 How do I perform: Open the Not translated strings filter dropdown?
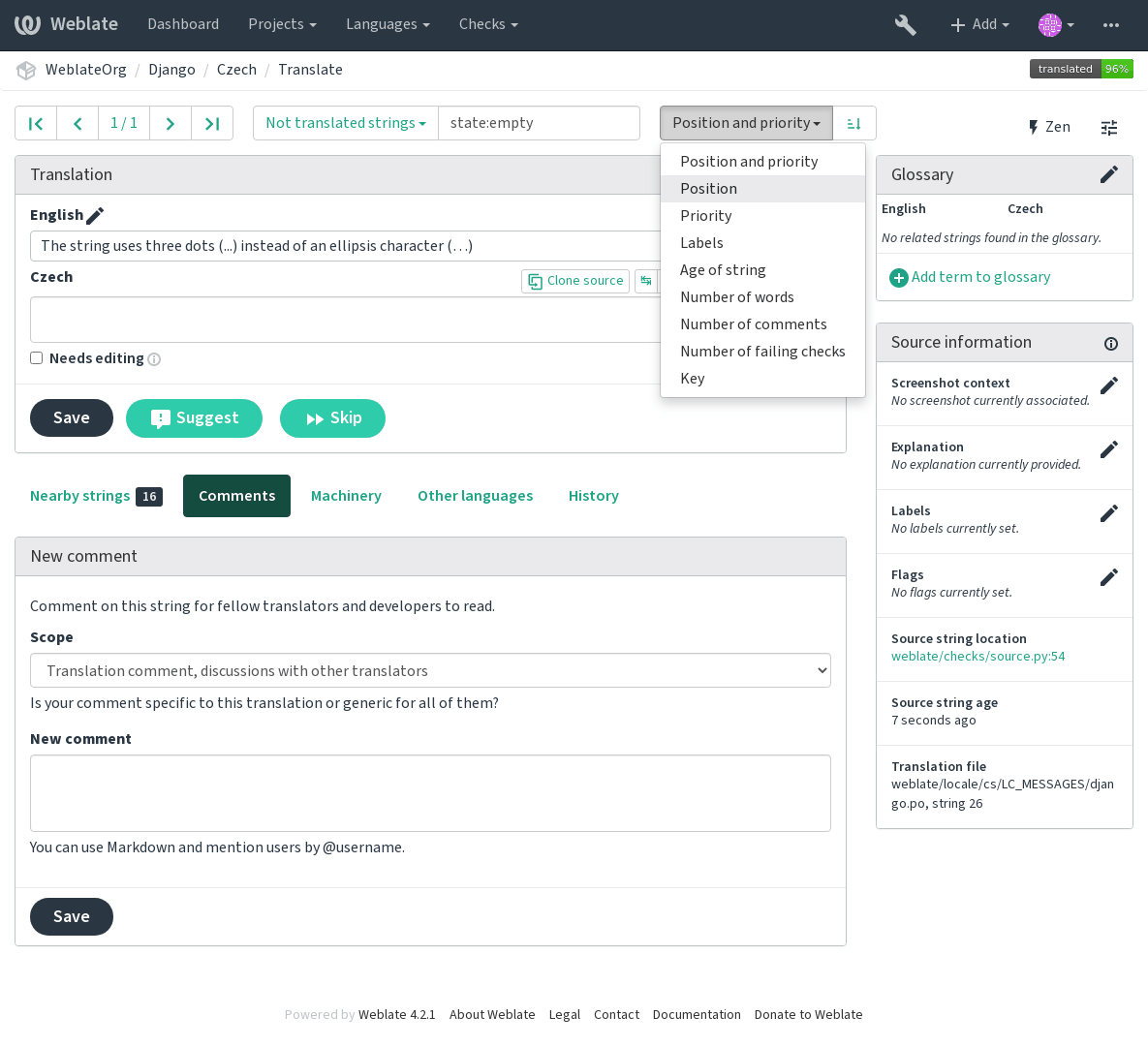(346, 123)
